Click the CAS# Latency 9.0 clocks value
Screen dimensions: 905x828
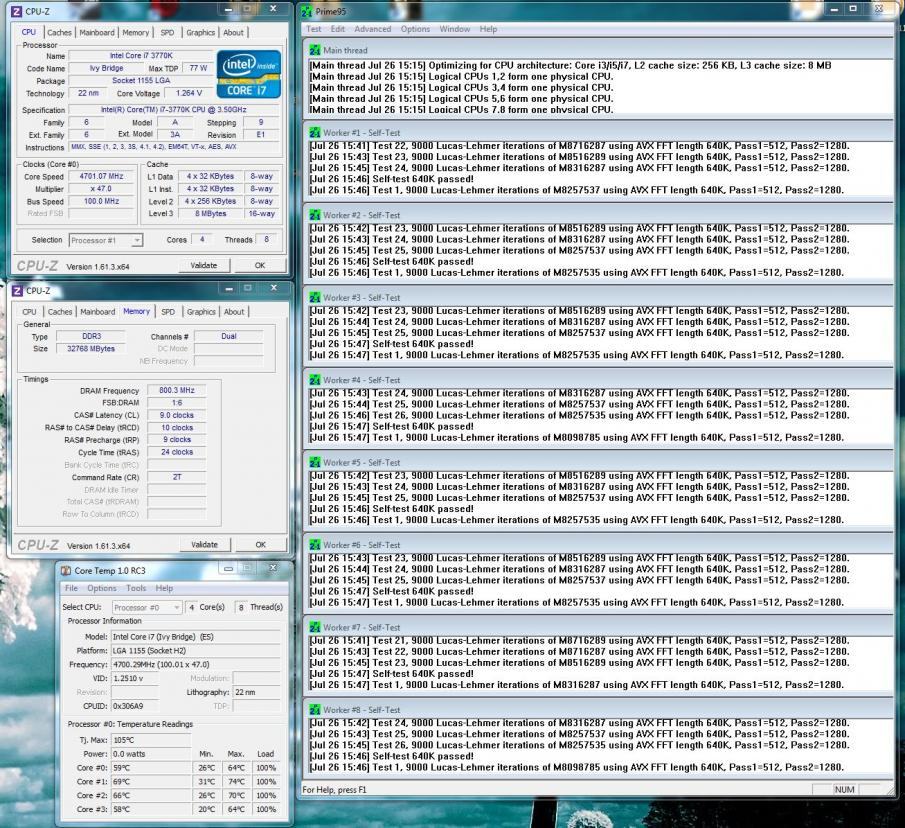click(177, 415)
